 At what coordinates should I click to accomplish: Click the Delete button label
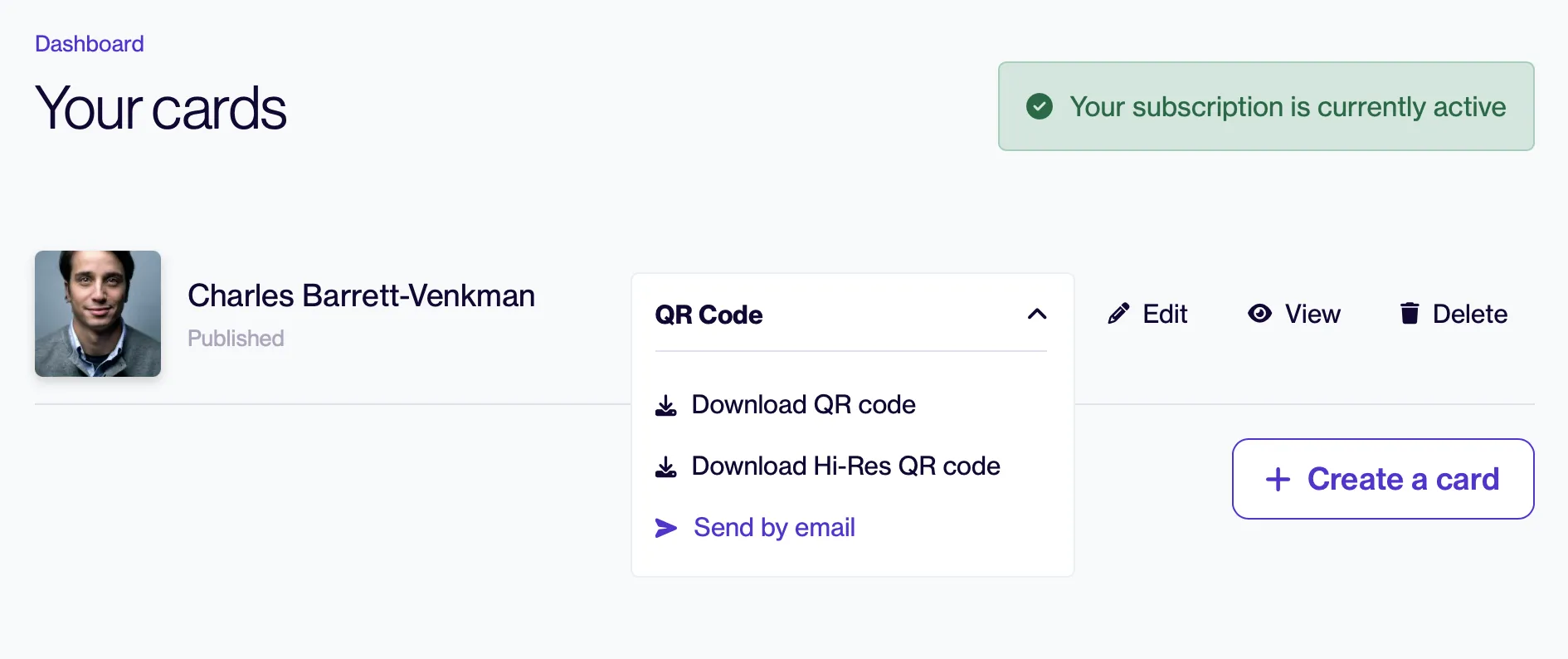[1470, 314]
